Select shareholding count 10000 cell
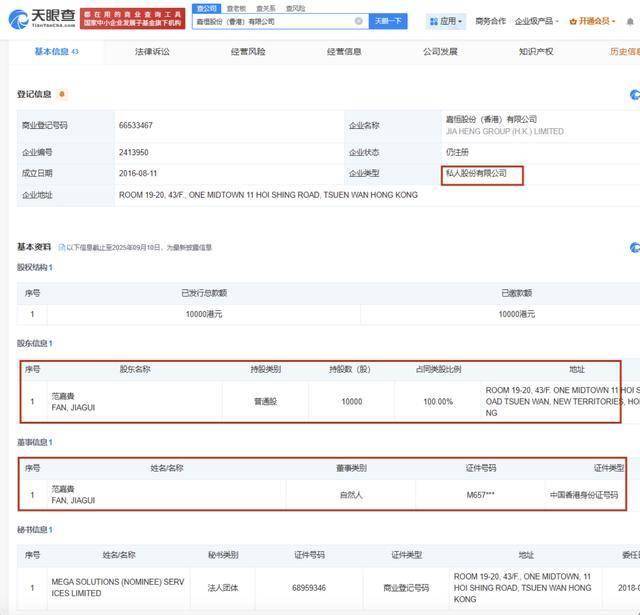Viewport: 640px width, 615px height. tap(352, 402)
